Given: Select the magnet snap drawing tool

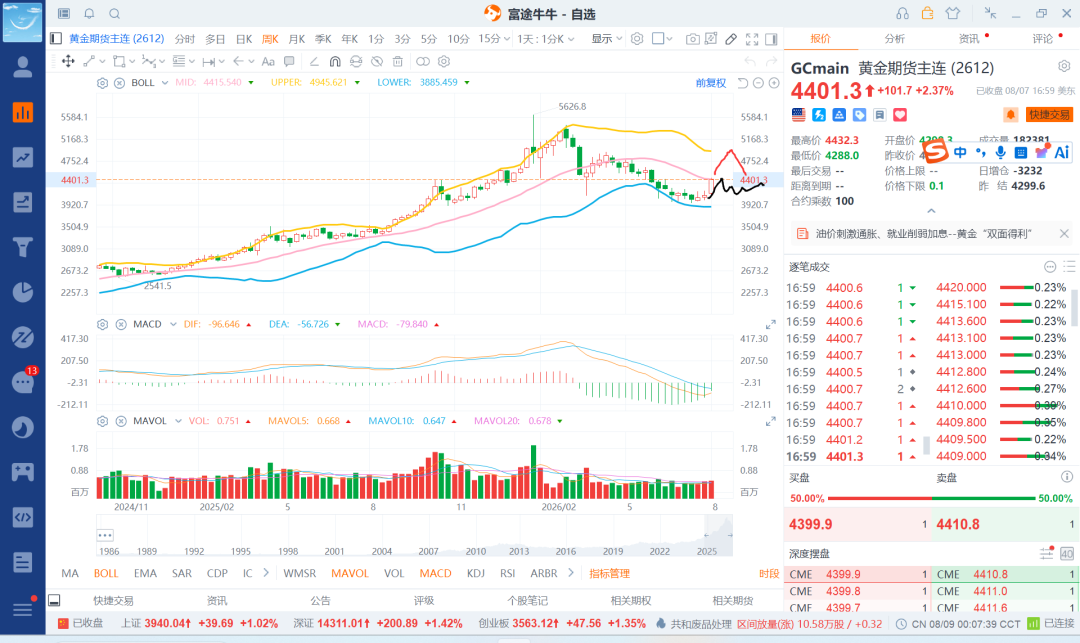Looking at the screenshot, I should [x=335, y=61].
